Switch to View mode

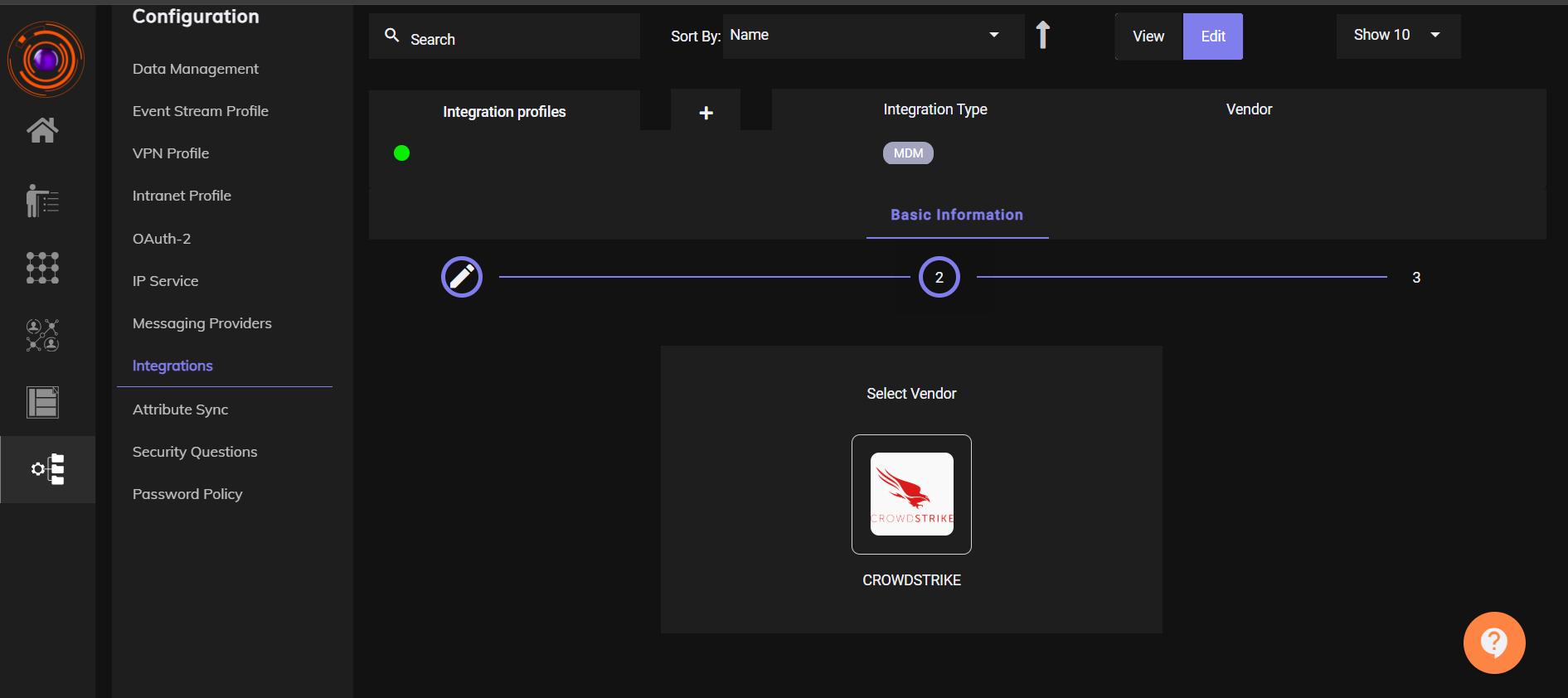click(x=1148, y=36)
